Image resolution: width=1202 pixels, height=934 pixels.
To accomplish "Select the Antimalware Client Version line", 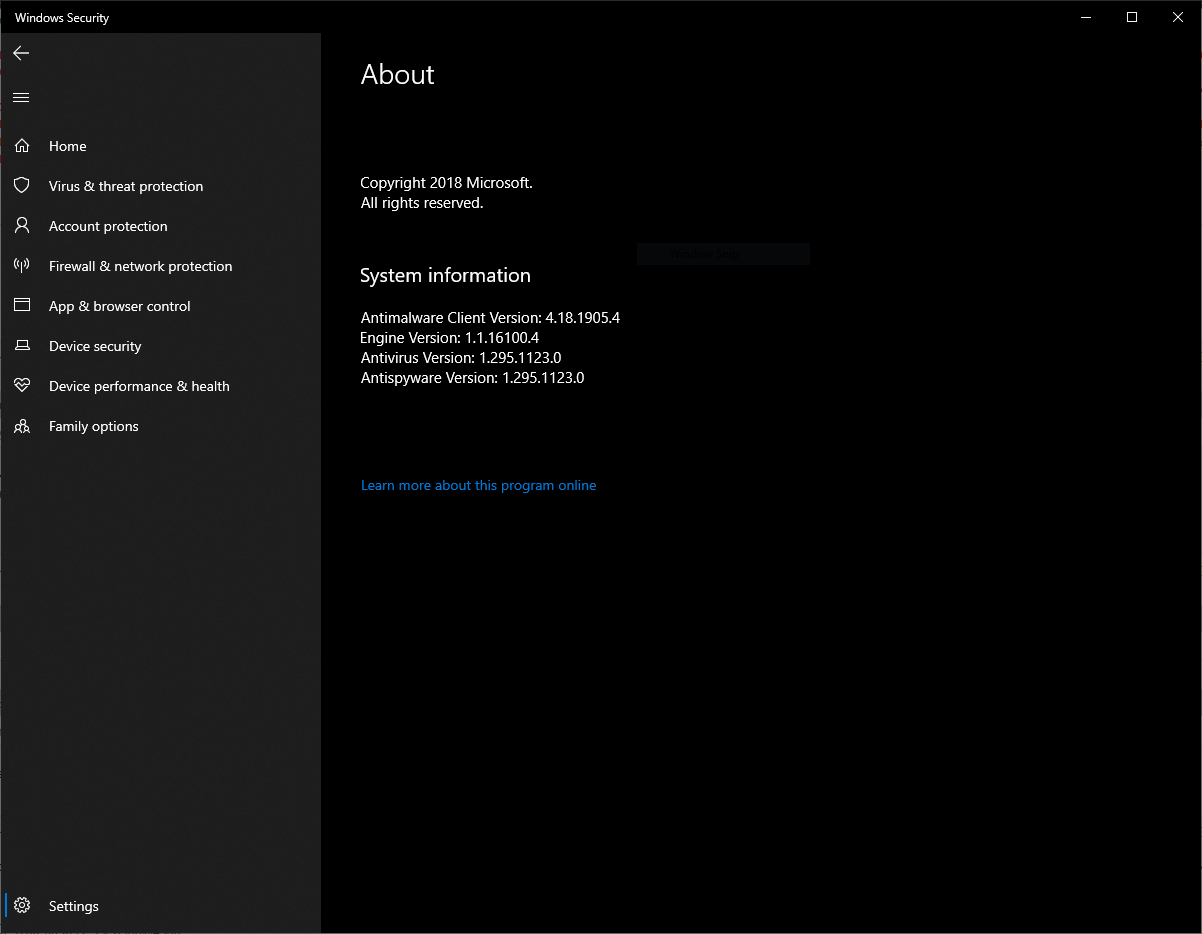I will click(490, 318).
